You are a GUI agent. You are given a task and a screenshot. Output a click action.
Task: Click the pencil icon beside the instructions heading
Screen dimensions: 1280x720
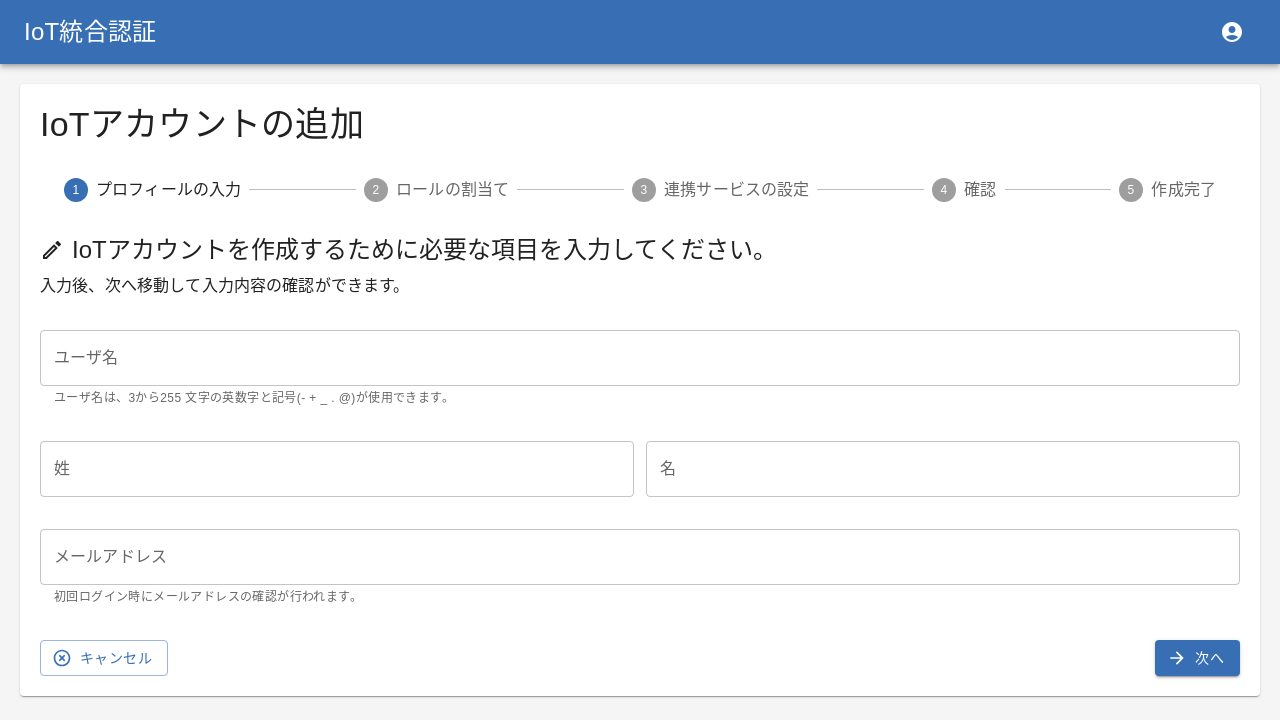[52, 250]
